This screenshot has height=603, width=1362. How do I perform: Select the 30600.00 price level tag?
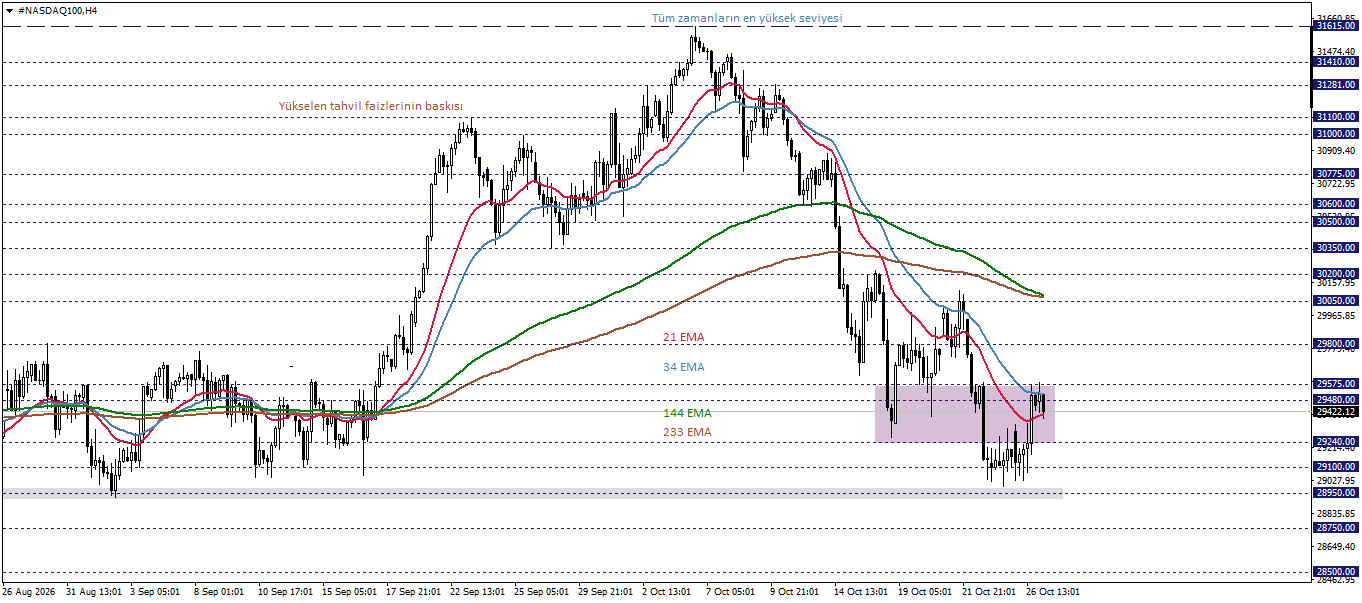[1335, 204]
